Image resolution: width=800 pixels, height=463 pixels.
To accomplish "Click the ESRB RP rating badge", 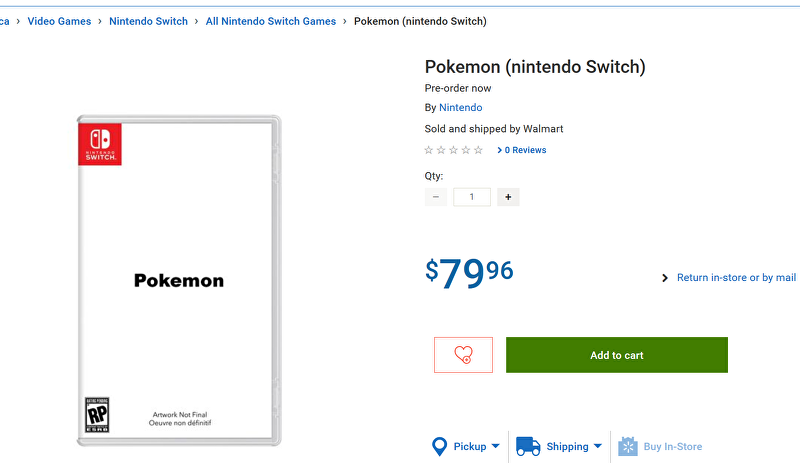I will (97, 415).
